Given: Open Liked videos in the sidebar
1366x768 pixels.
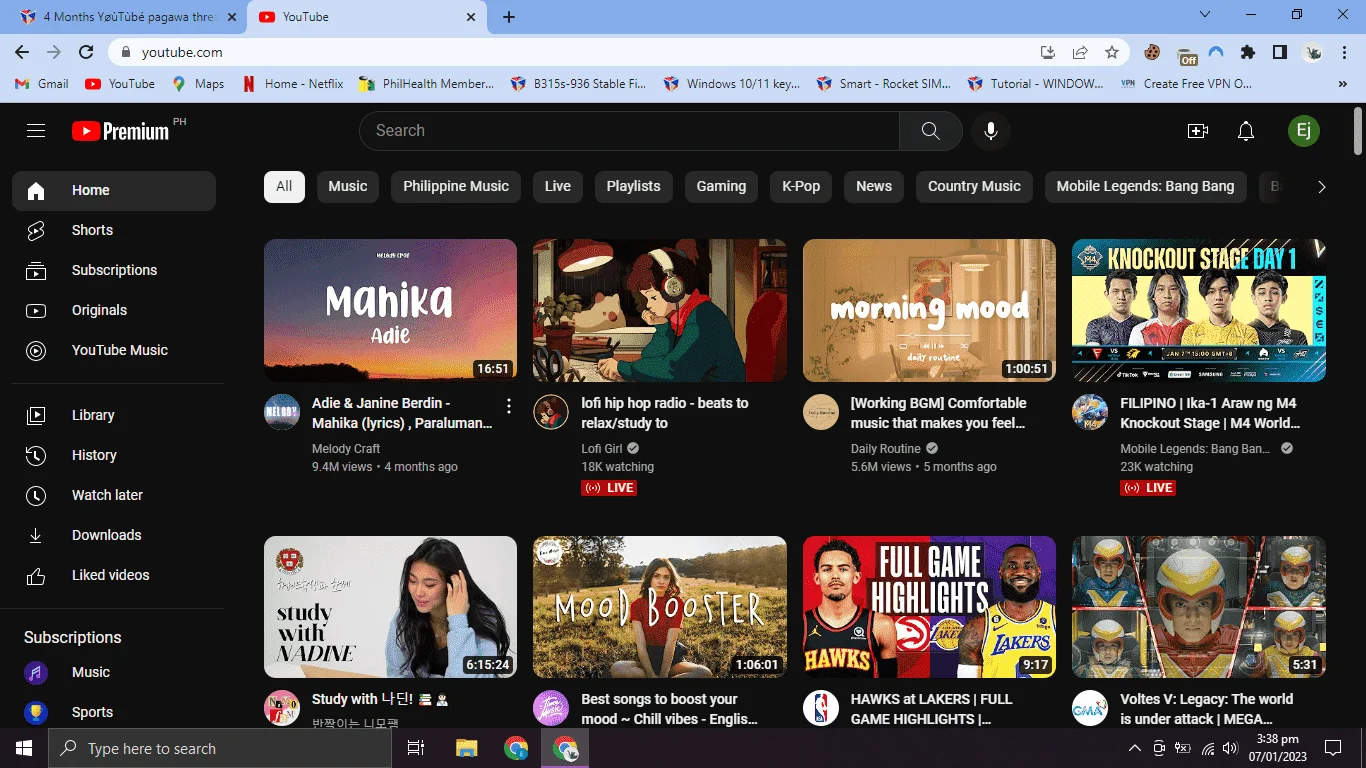Looking at the screenshot, I should tap(114, 575).
